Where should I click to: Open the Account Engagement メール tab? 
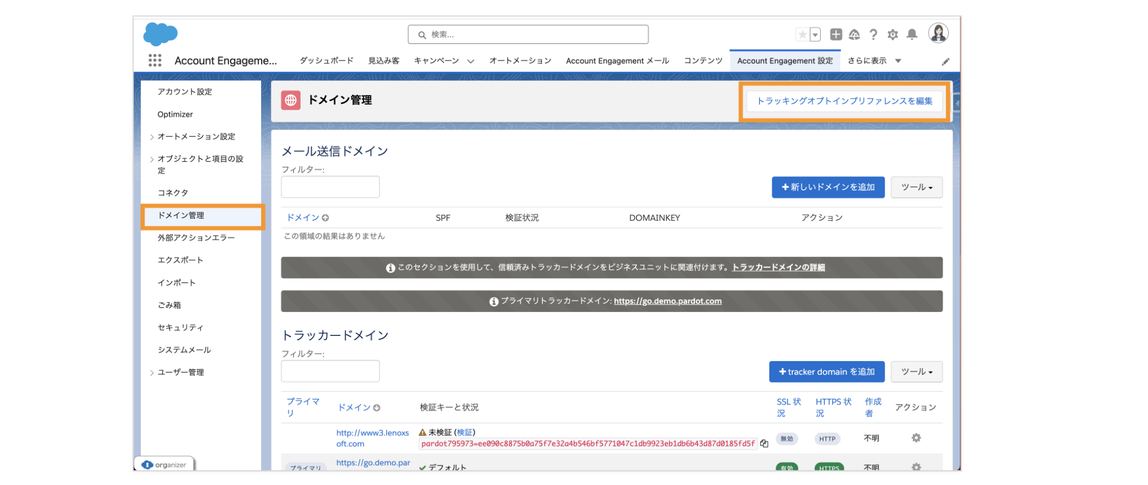coord(617,61)
